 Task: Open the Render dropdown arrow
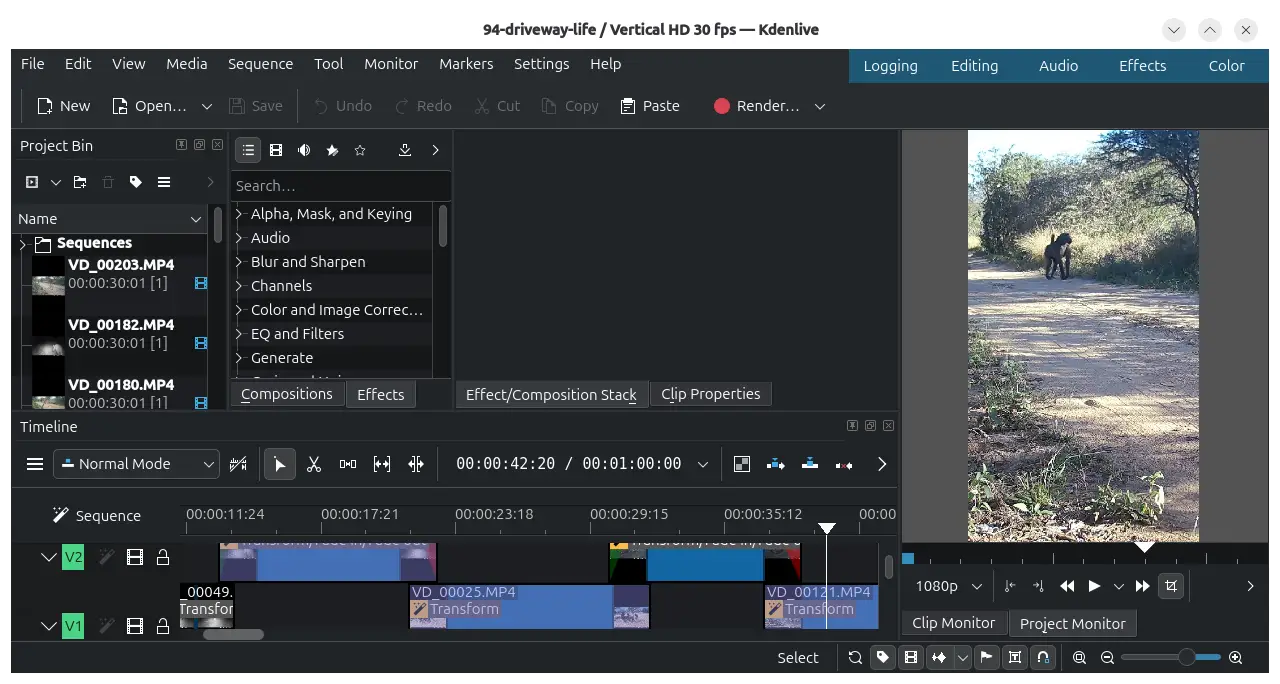(x=820, y=106)
